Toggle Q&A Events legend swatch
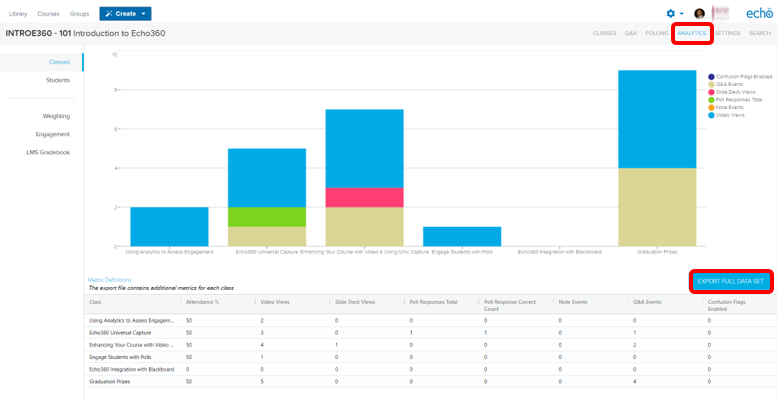Viewport: 780px width, 402px height. [711, 85]
